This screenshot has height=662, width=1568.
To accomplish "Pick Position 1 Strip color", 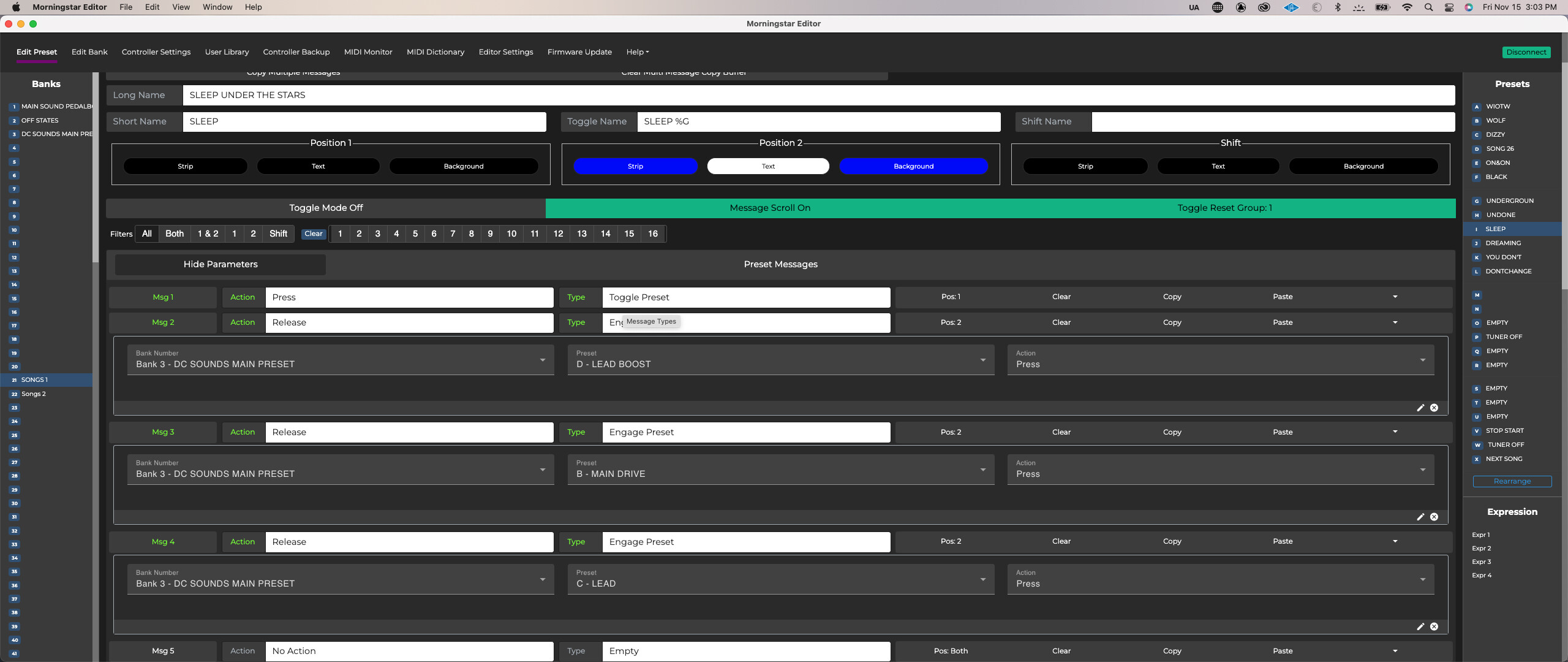I will tap(185, 166).
